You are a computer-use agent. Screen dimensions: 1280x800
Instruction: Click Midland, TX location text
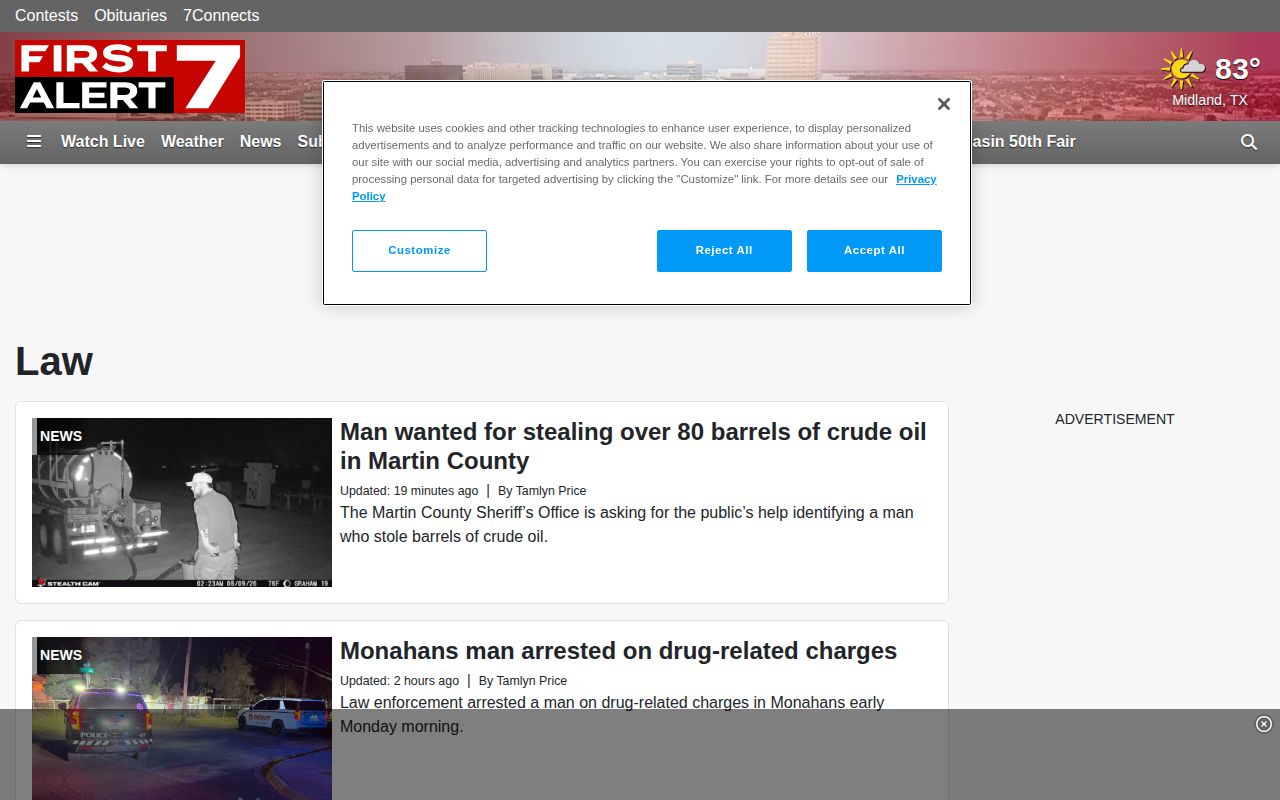tap(1210, 100)
